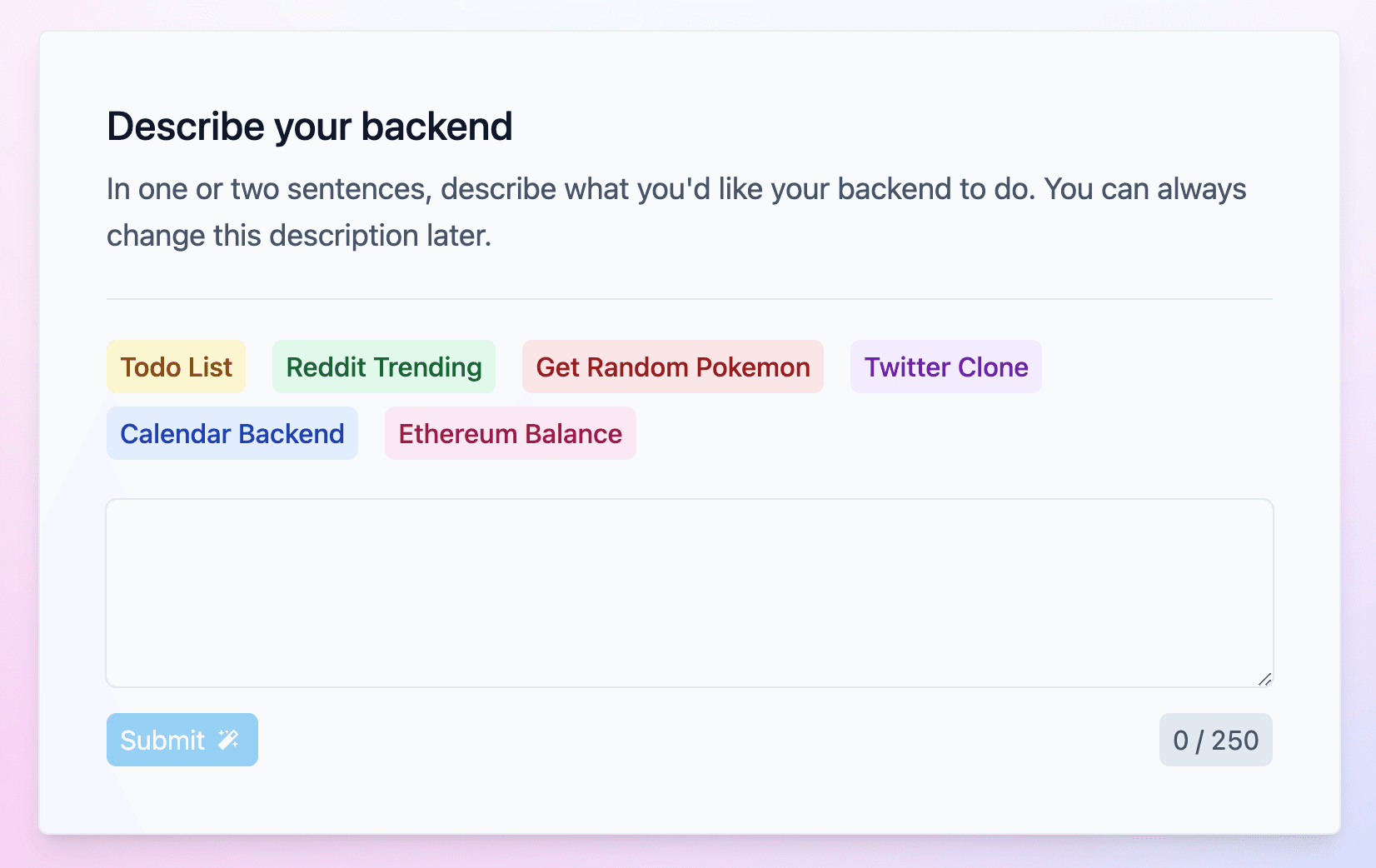Select the Calendar Backend example
Image resolution: width=1376 pixels, height=868 pixels.
coord(232,433)
